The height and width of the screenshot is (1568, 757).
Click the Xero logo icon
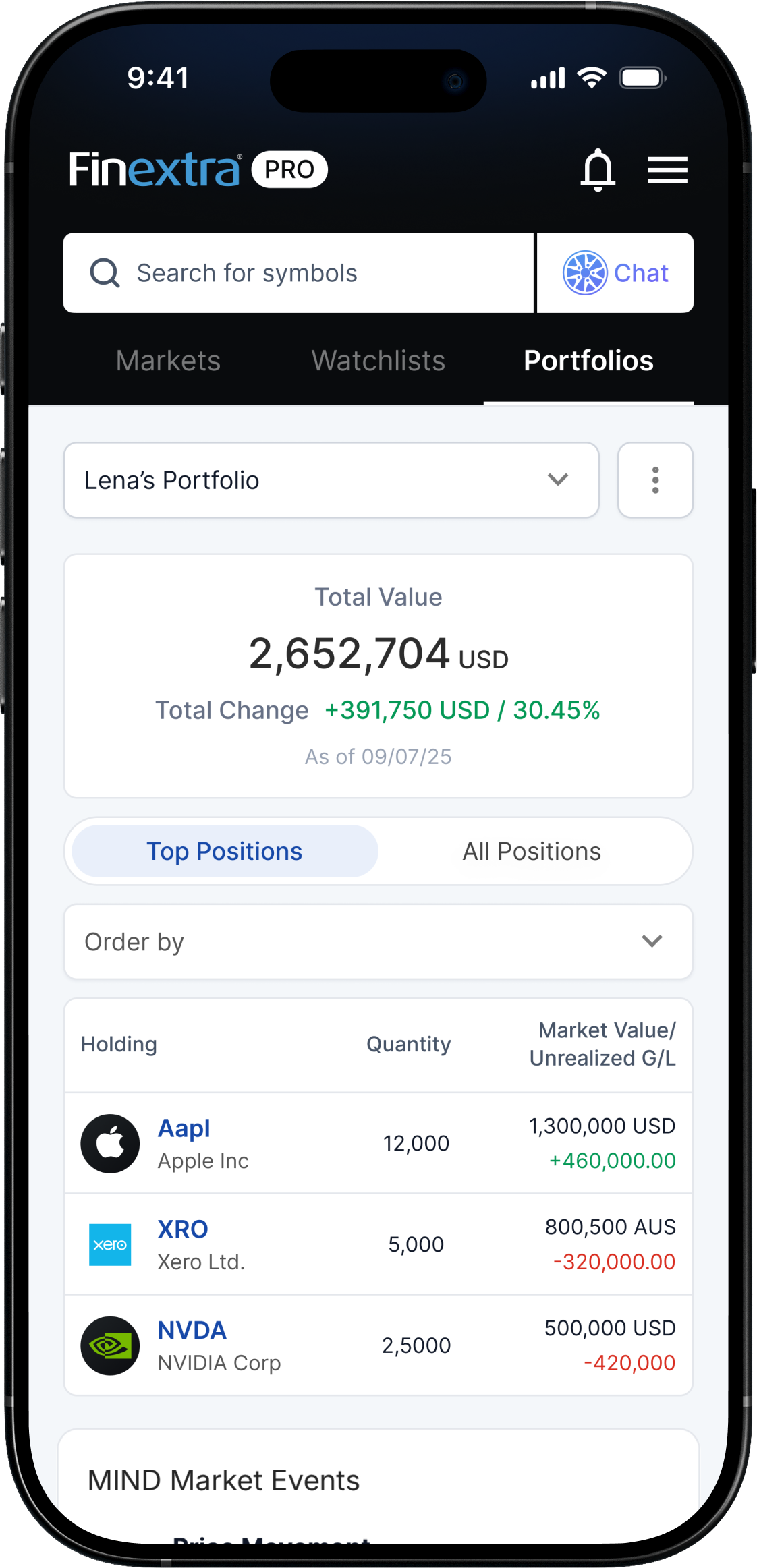(x=110, y=1244)
